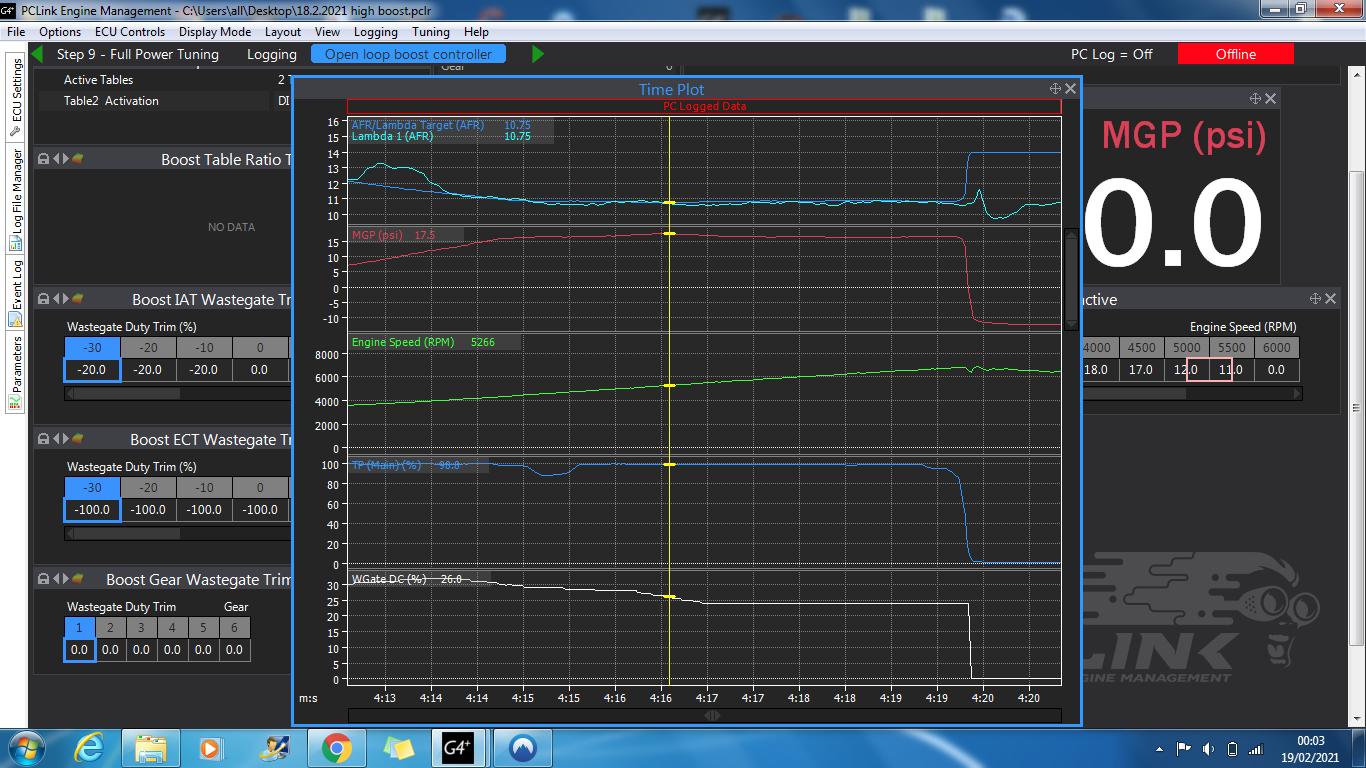Advance to next tuning step with green right arrow
The image size is (1366, 768).
pos(538,54)
